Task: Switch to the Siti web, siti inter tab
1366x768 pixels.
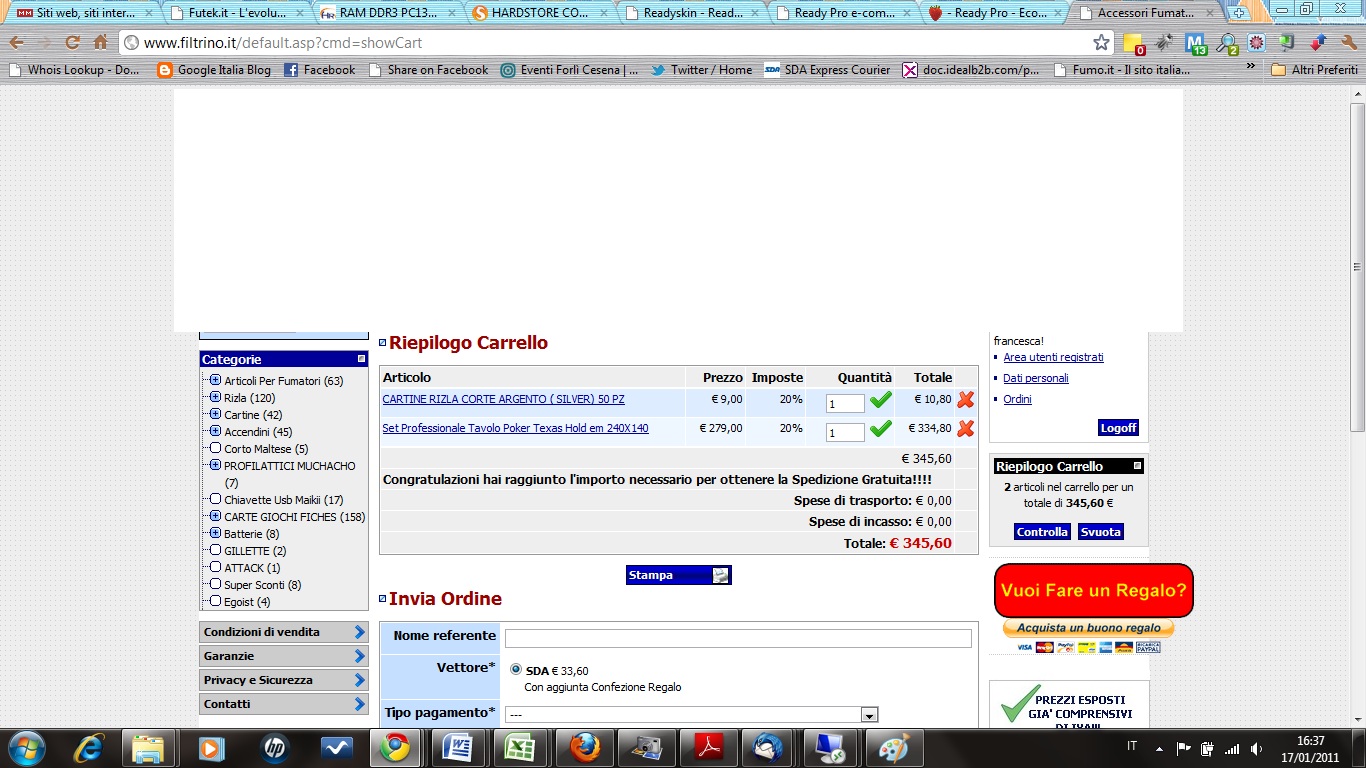Action: point(86,13)
